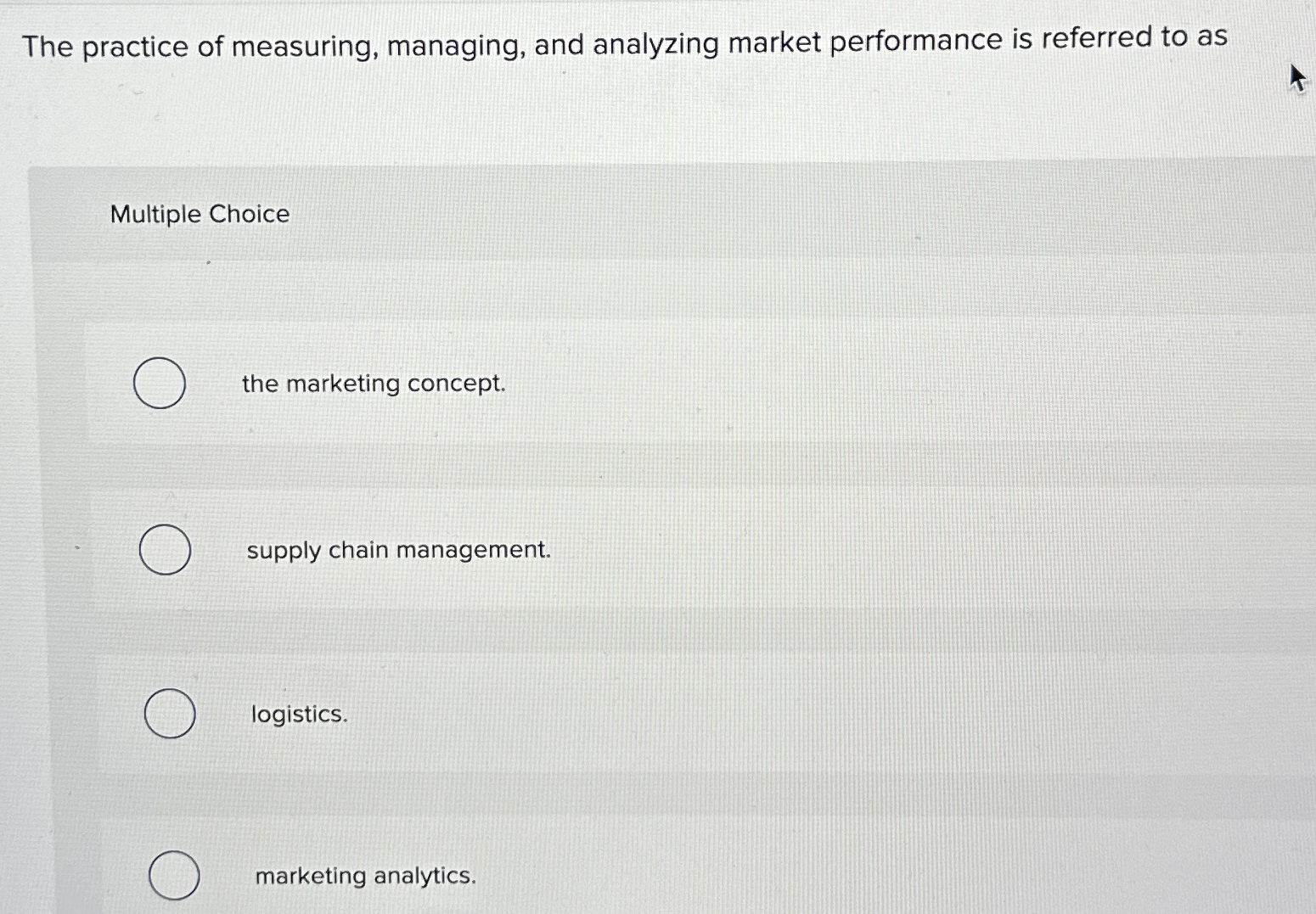Image resolution: width=1316 pixels, height=914 pixels.
Task: Select the radio button for the marketing concept
Action: (x=160, y=384)
